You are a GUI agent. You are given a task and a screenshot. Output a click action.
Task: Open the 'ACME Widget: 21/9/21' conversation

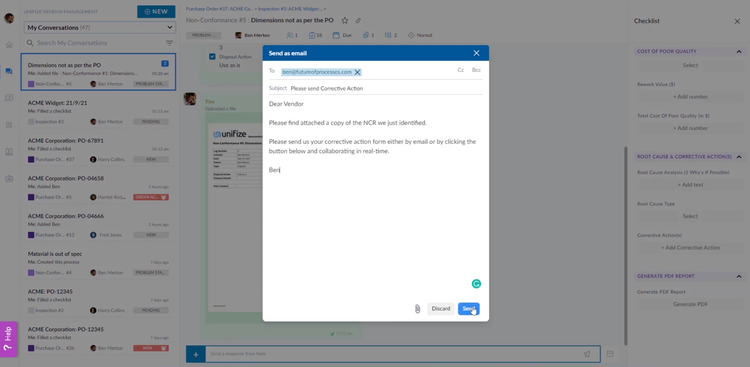98,112
